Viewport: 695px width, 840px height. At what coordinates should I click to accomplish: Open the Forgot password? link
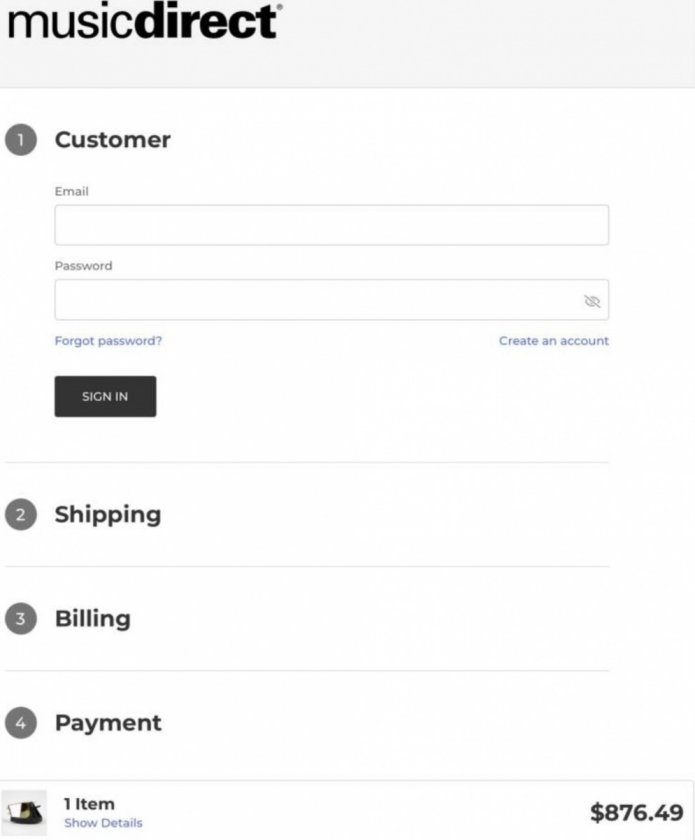(x=108, y=341)
